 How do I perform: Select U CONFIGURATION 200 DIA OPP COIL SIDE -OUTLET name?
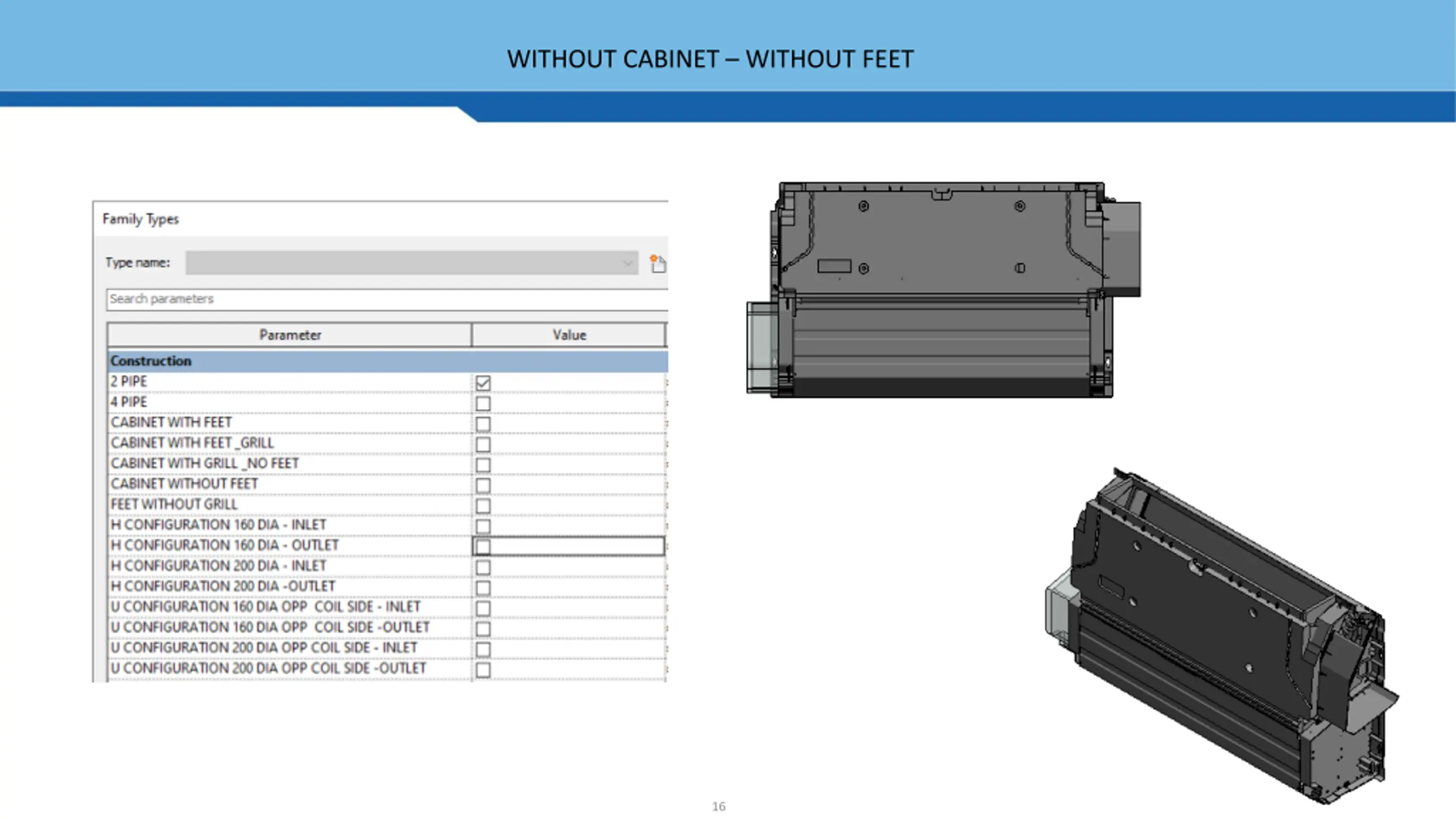coord(268,668)
